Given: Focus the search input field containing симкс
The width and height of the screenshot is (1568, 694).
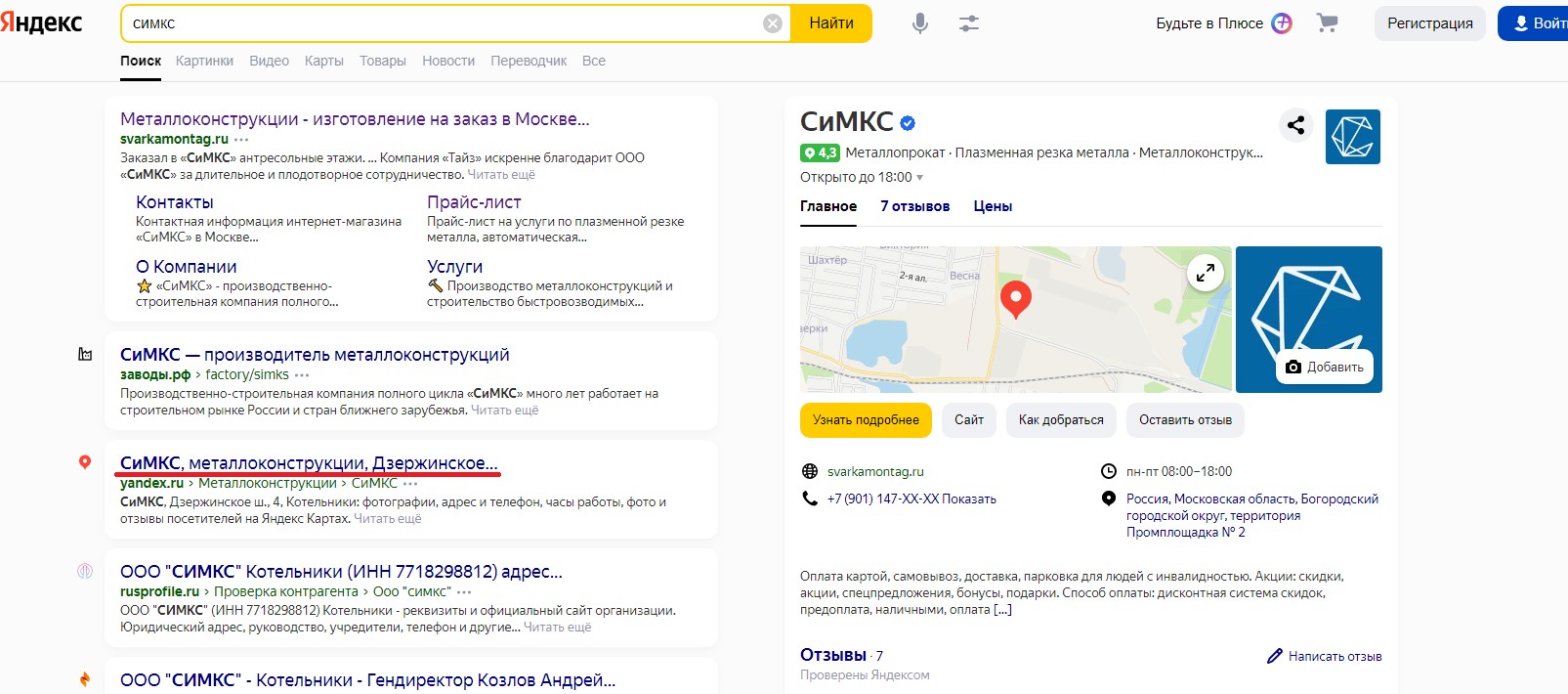Looking at the screenshot, I should 440,23.
